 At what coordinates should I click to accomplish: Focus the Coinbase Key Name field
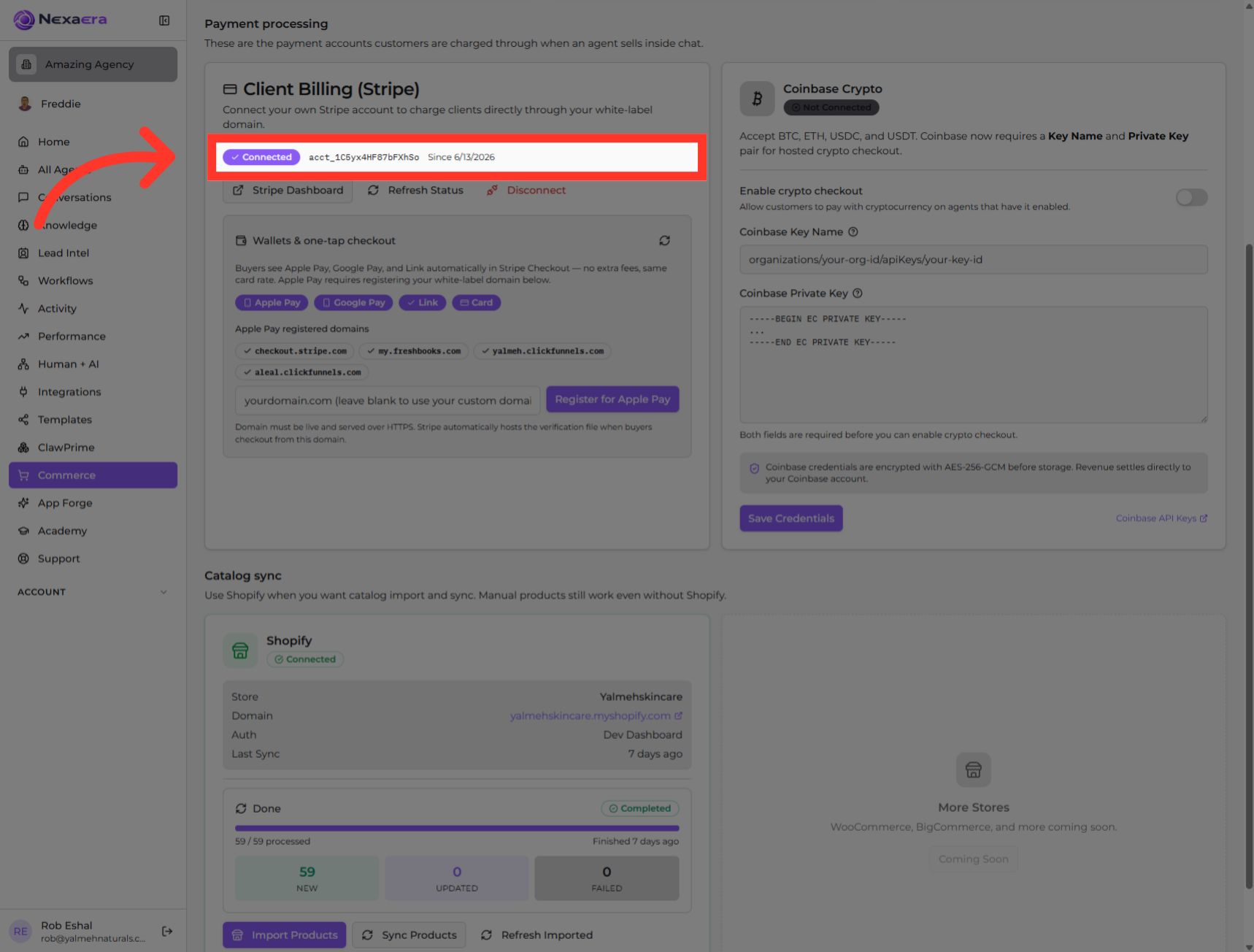point(973,260)
